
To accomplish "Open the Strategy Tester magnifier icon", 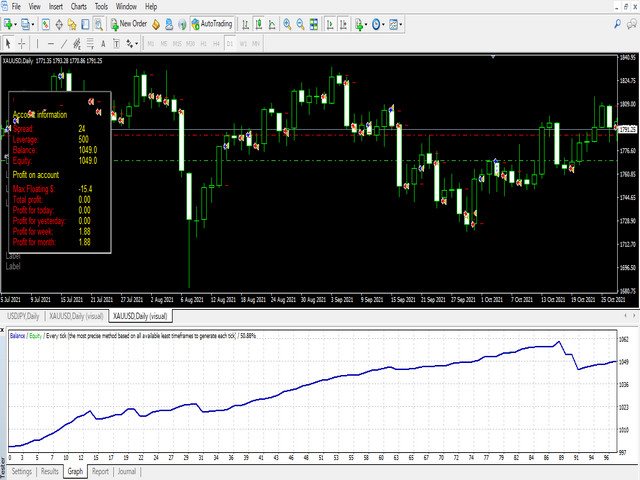I will (98, 24).
